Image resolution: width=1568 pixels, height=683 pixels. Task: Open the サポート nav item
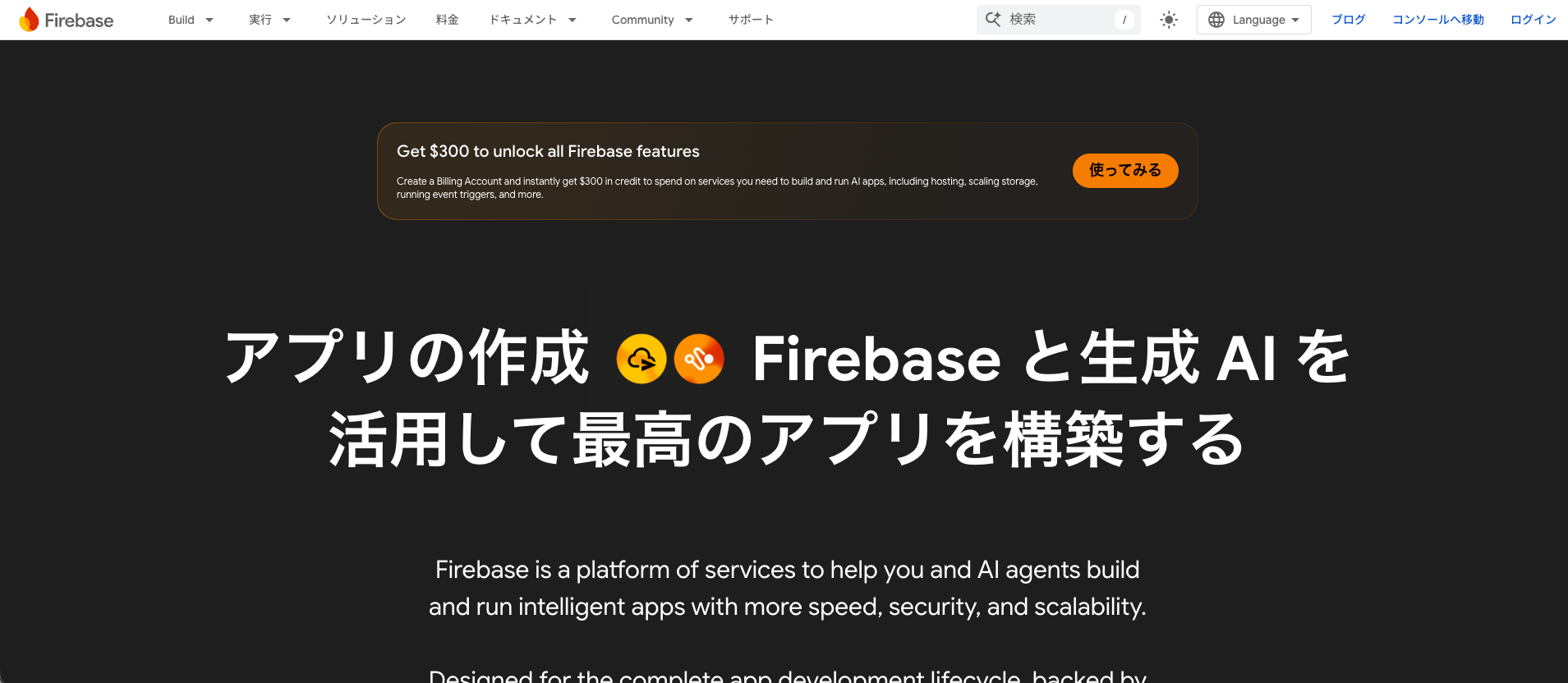(x=751, y=20)
